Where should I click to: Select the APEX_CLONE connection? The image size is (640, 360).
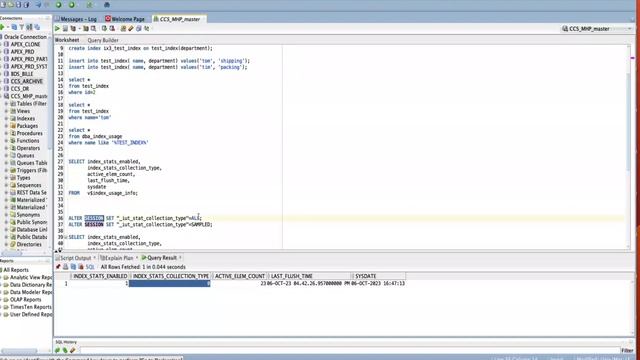click(x=25, y=44)
